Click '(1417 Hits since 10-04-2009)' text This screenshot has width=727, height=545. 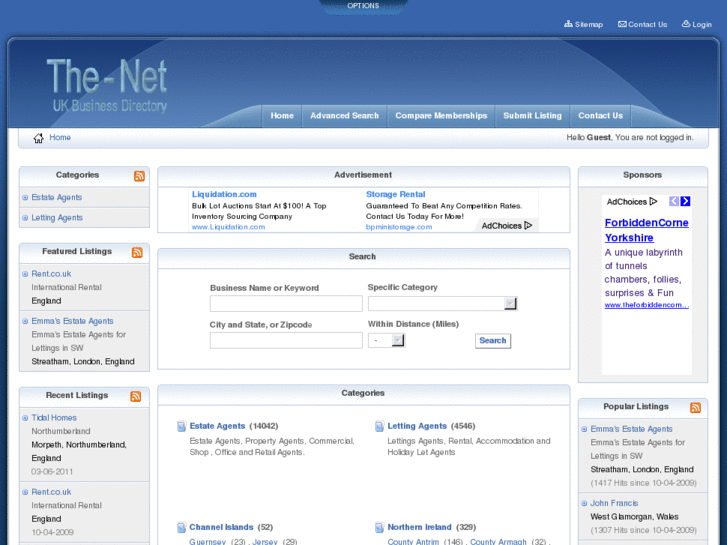coord(644,483)
